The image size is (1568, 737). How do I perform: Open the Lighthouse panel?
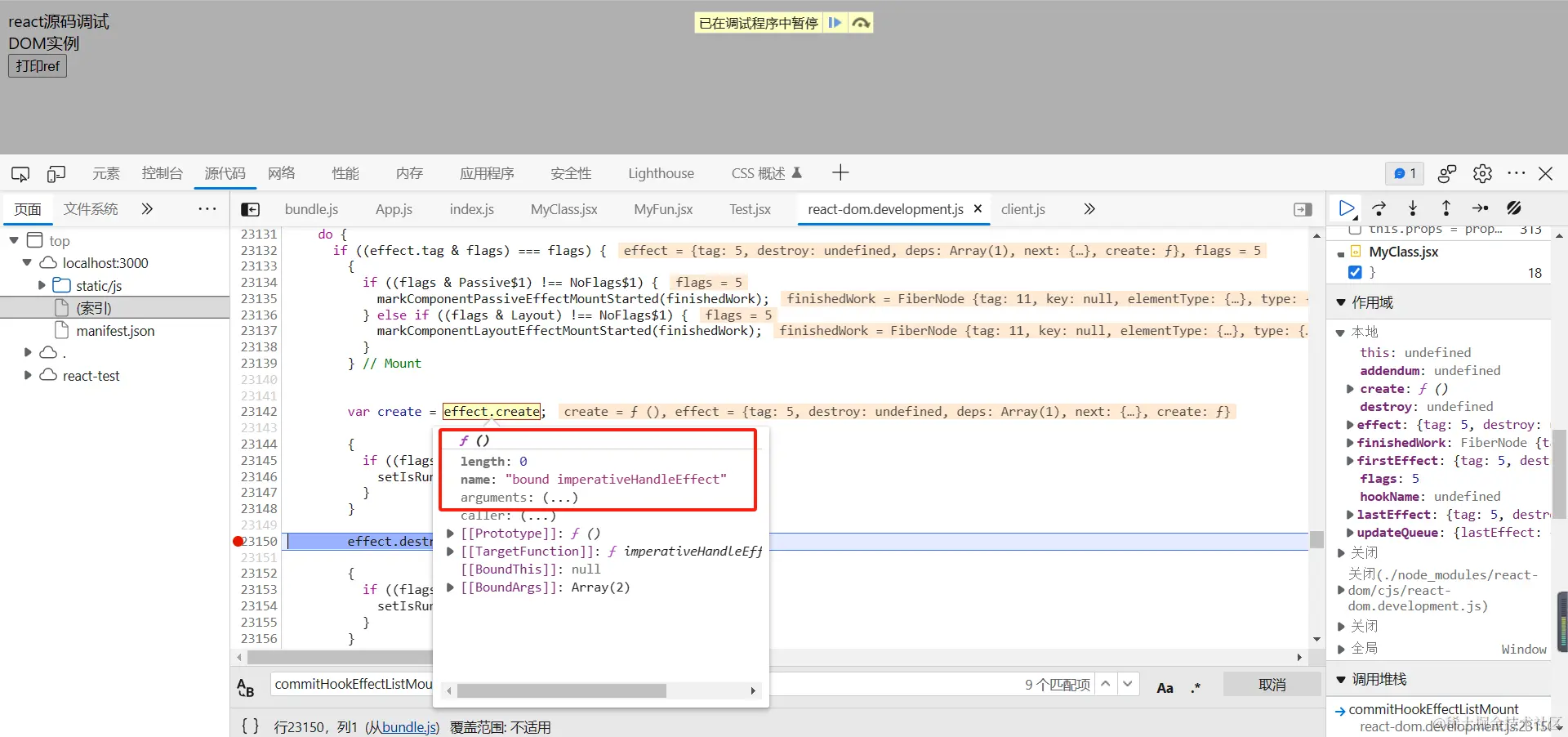(661, 173)
